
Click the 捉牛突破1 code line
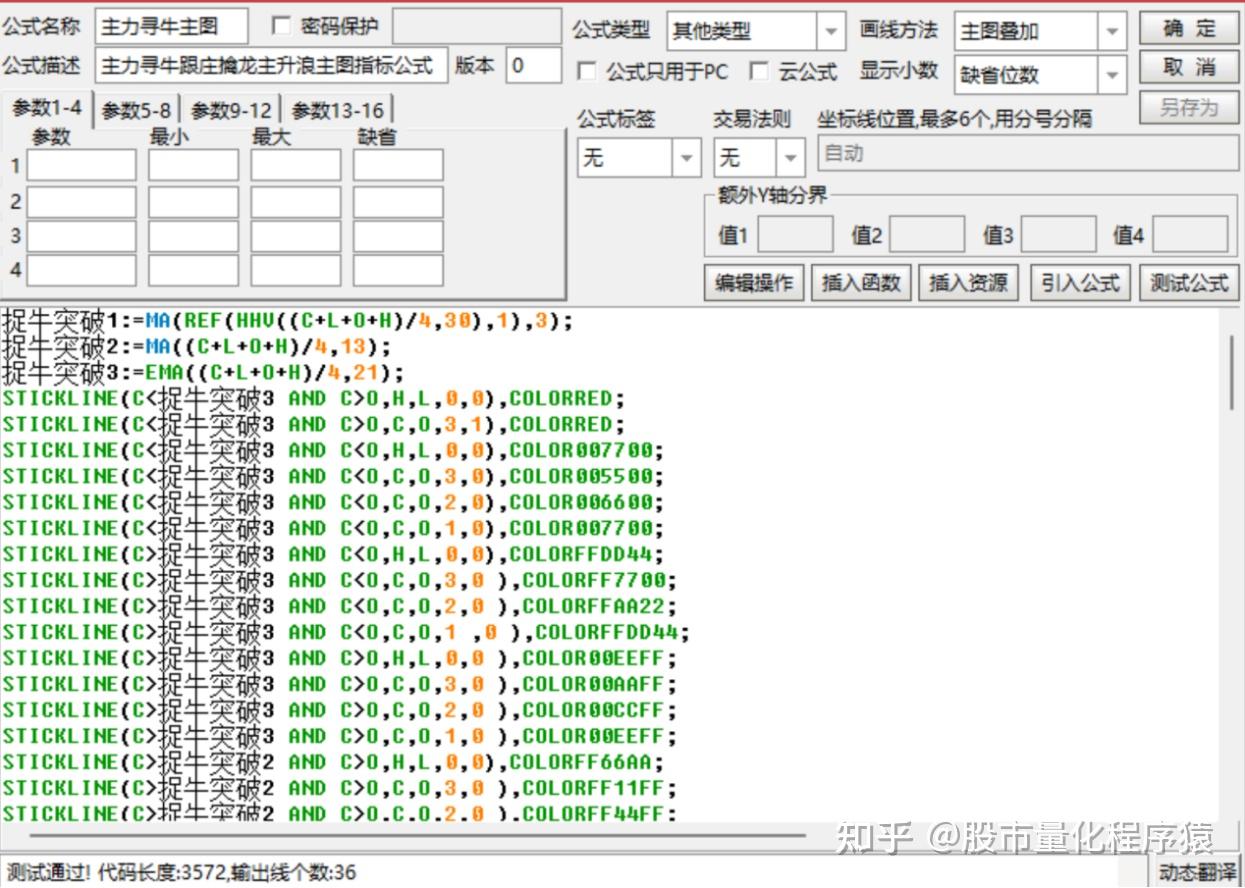point(288,322)
